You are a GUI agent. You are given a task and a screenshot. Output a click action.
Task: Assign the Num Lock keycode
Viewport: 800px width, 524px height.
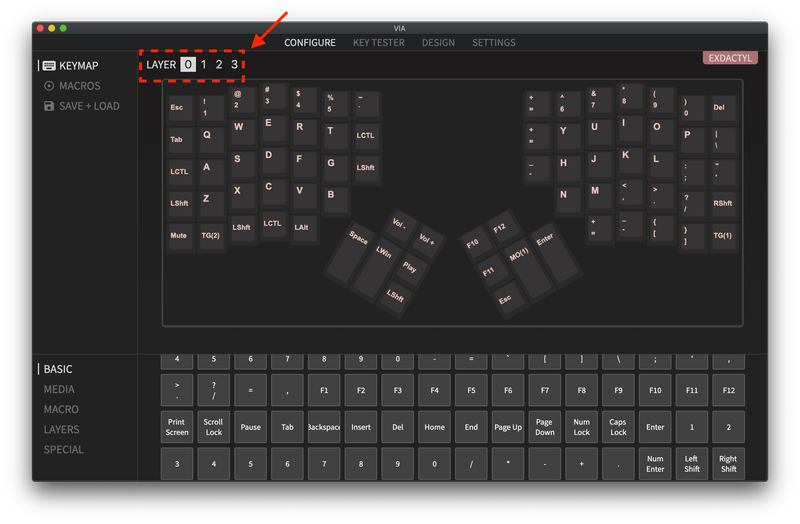click(582, 427)
